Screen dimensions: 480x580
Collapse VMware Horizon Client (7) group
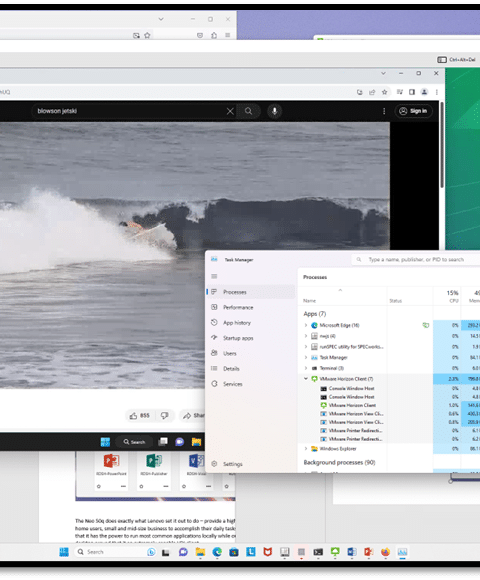[x=306, y=378]
